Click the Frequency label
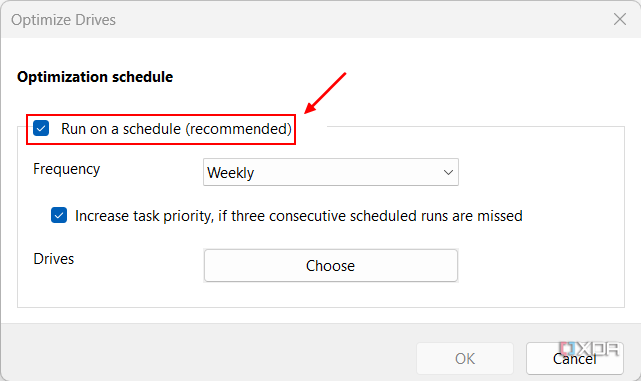This screenshot has width=641, height=381. [67, 169]
